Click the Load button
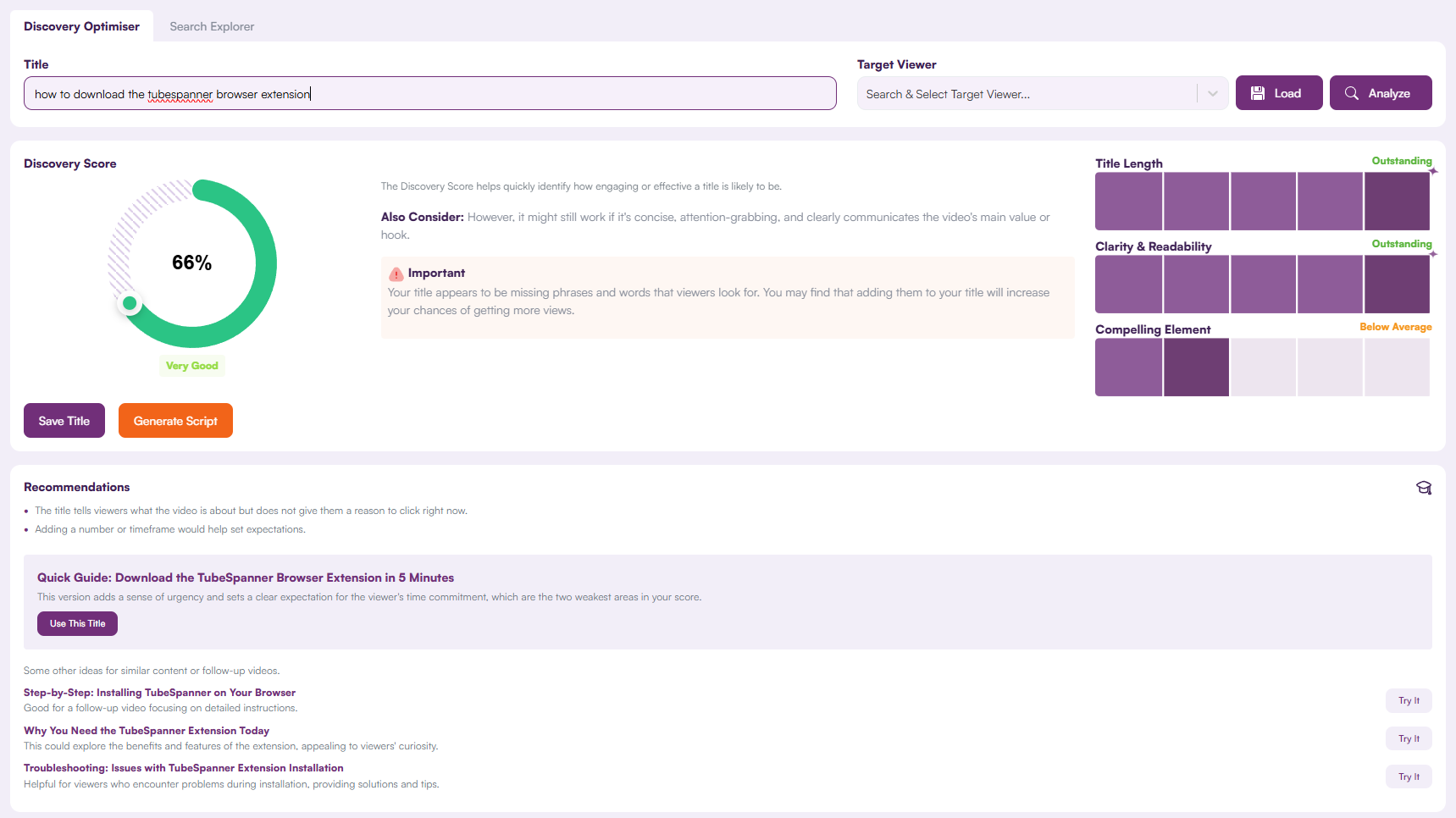 pyautogui.click(x=1279, y=93)
